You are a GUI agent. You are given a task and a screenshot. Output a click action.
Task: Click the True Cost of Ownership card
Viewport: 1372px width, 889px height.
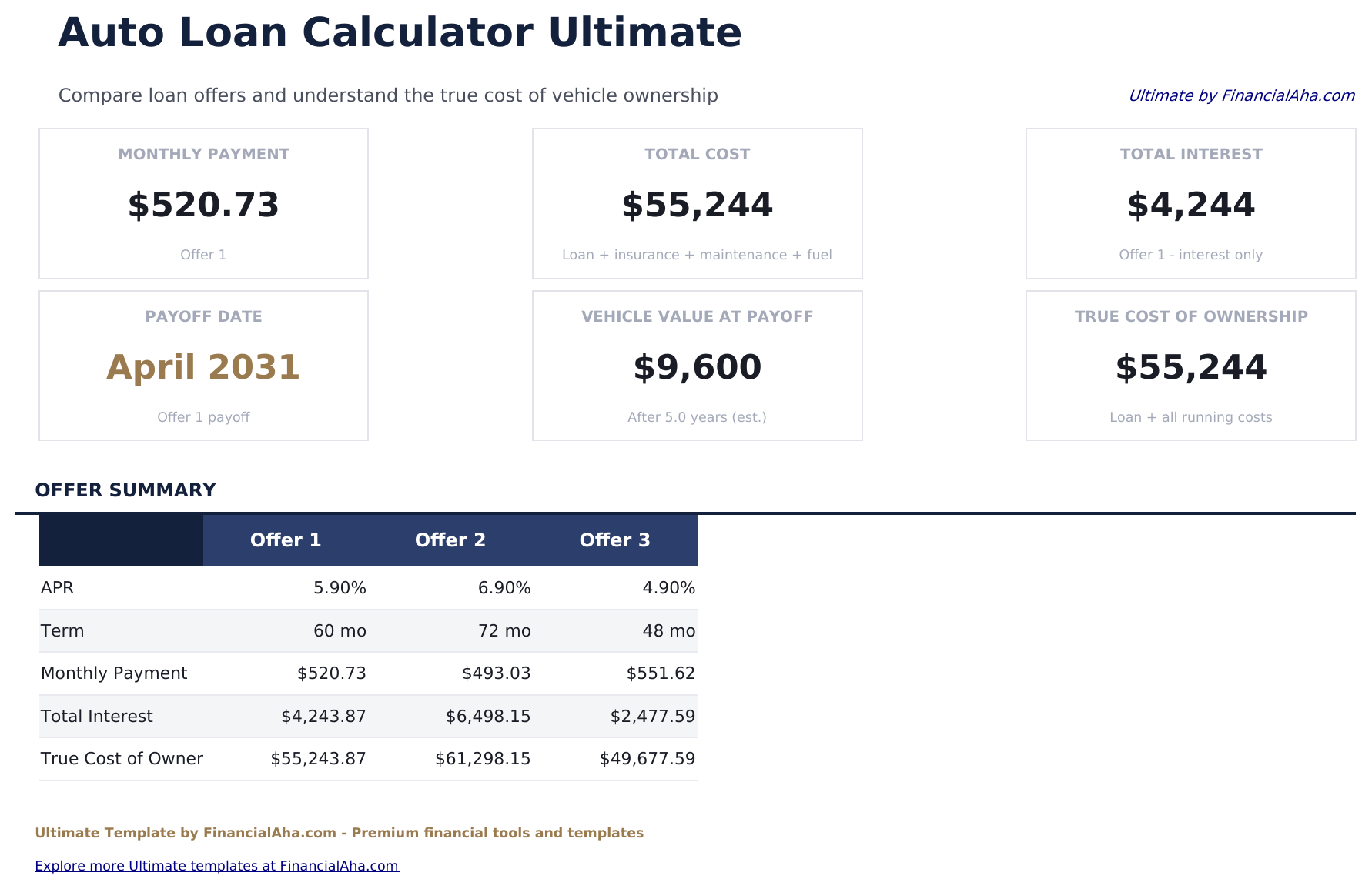coord(1190,366)
